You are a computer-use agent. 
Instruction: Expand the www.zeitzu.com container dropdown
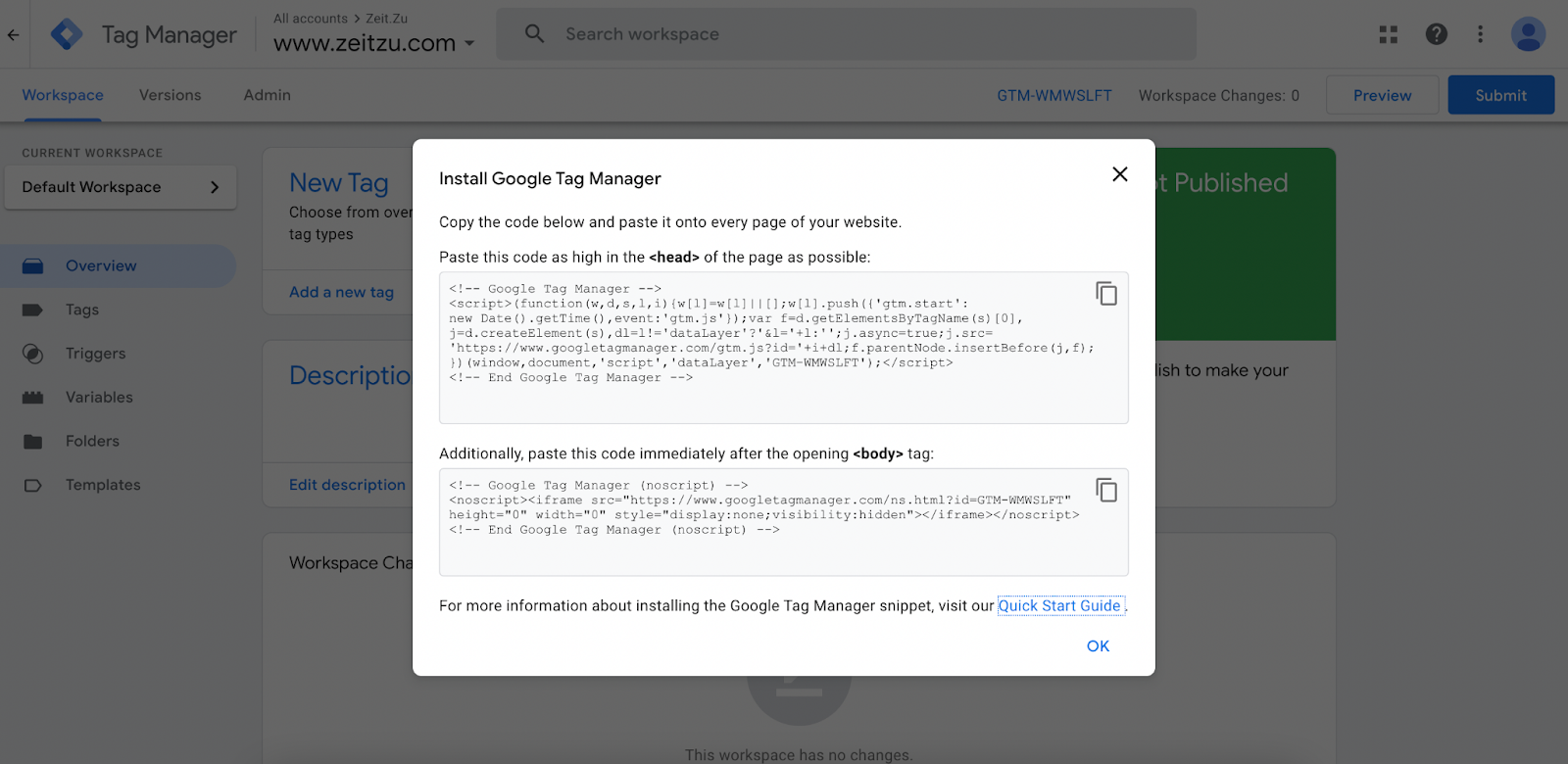469,43
